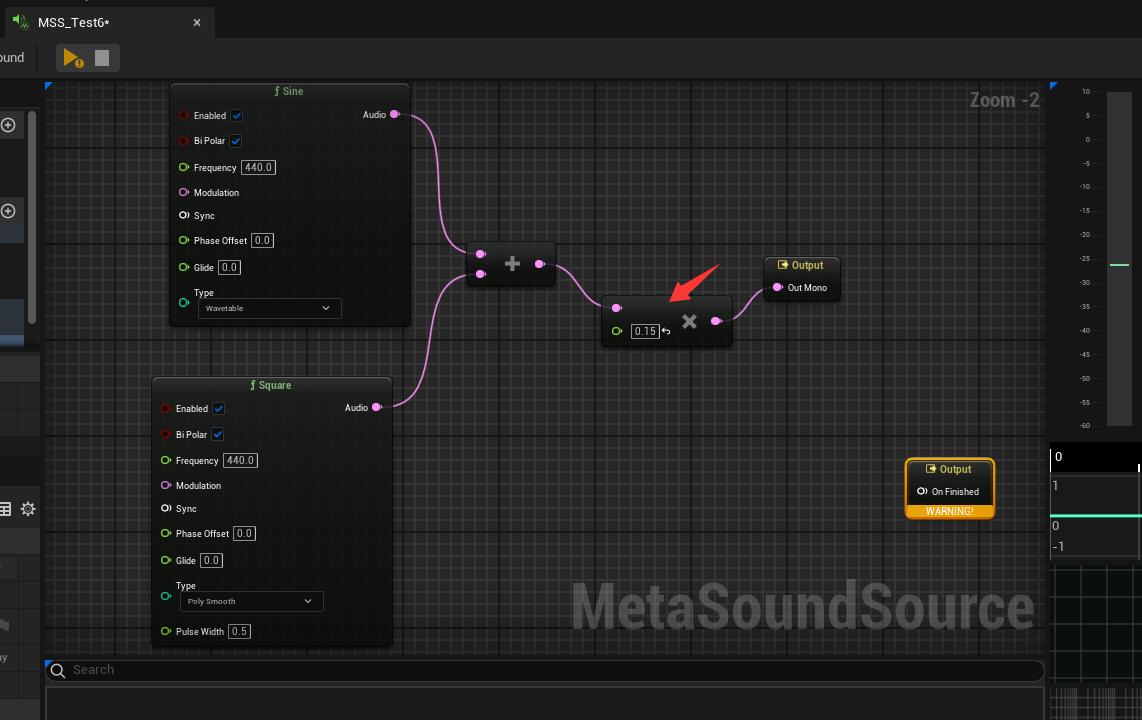This screenshot has height=720, width=1142.
Task: Stop the MetaSound playback
Action: click(102, 58)
